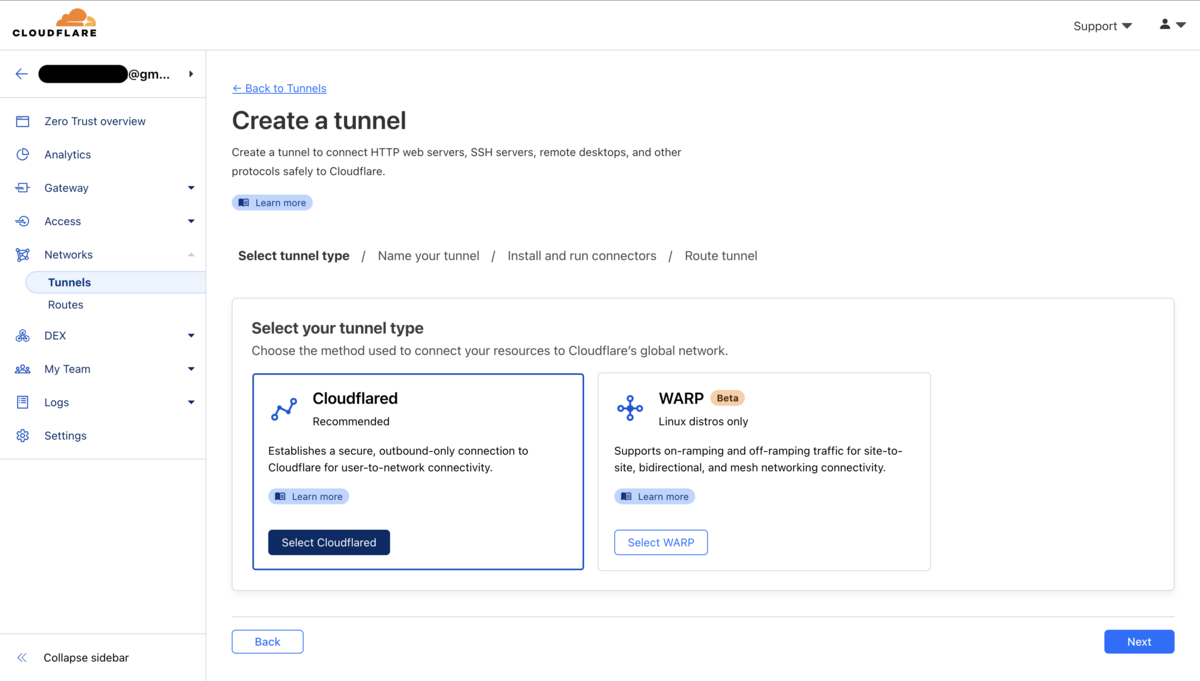This screenshot has height=681, width=1200.
Task: Click Learn more in WARP card
Action: [x=654, y=497]
